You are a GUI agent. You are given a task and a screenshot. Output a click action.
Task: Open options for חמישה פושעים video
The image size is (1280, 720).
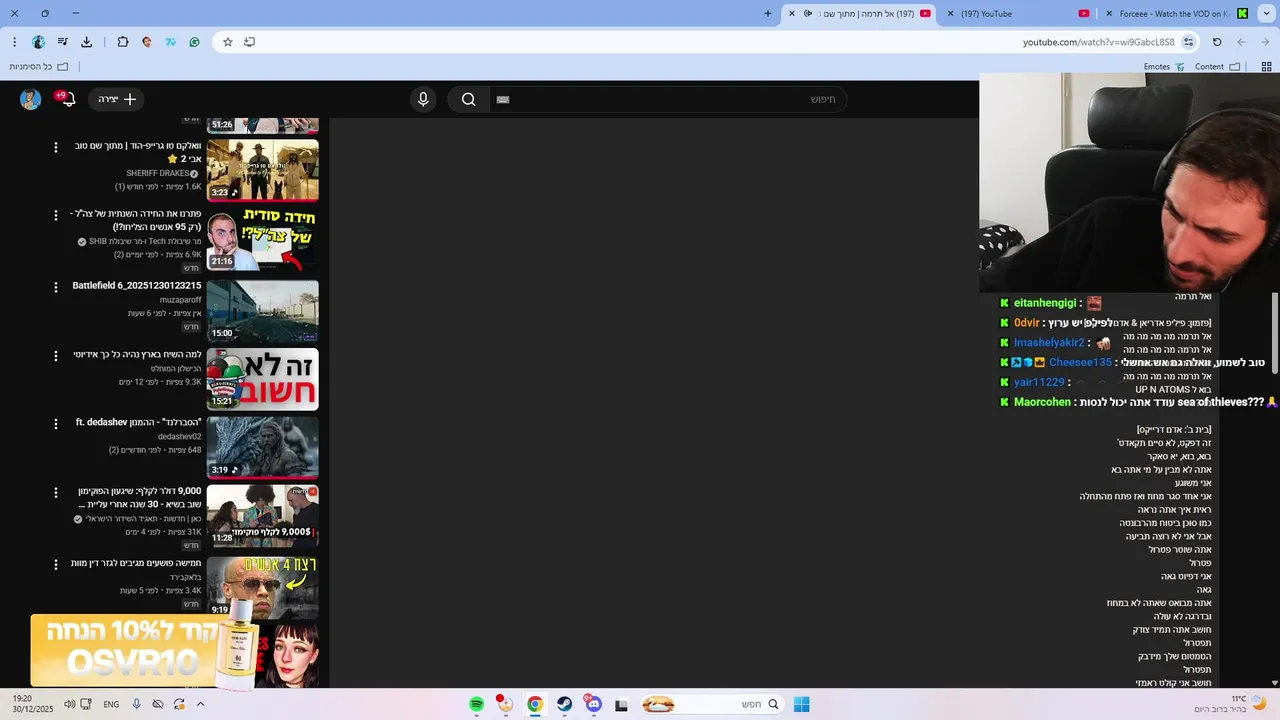(x=56, y=564)
